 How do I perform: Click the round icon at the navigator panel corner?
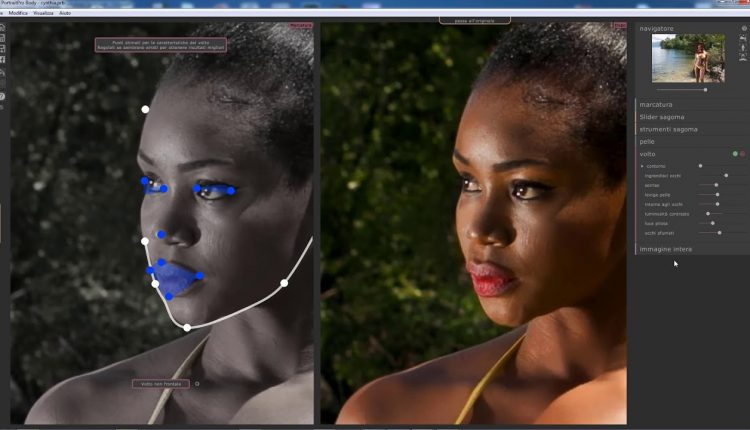[x=744, y=28]
